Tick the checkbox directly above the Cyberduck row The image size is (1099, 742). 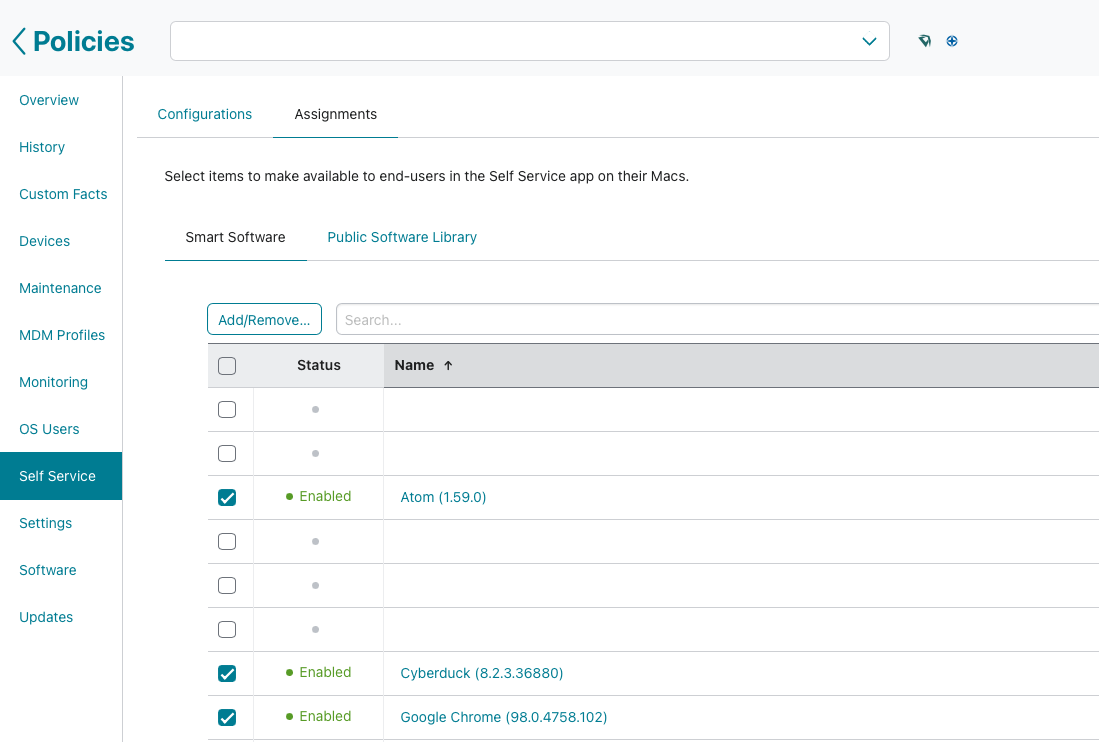click(227, 629)
